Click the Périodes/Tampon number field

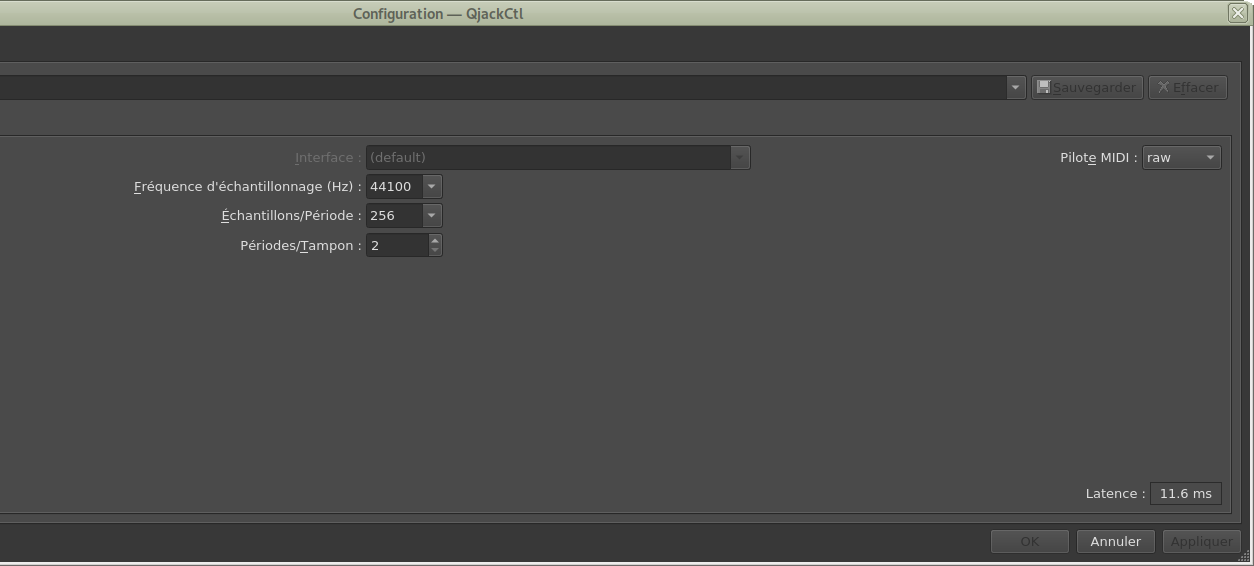click(x=397, y=245)
